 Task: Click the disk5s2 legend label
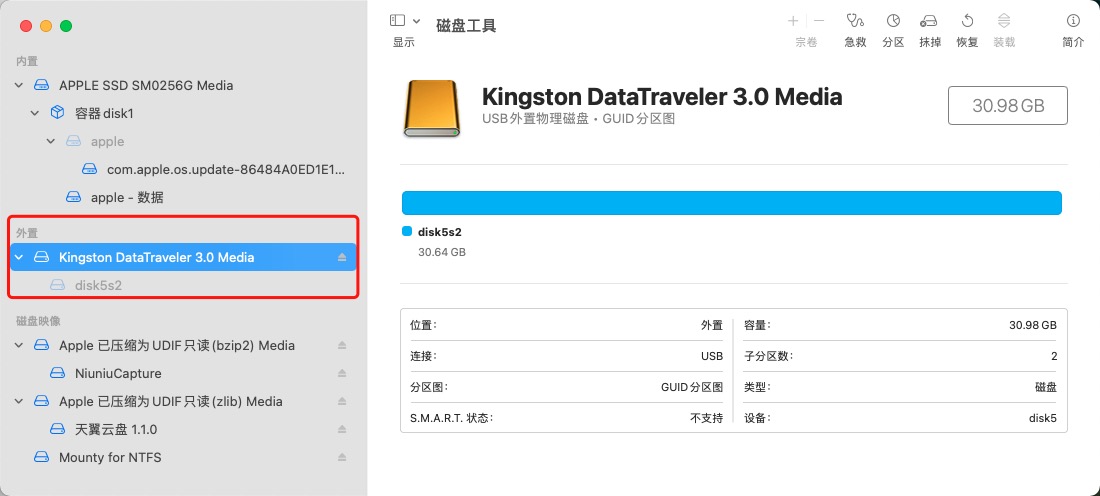[x=440, y=232]
